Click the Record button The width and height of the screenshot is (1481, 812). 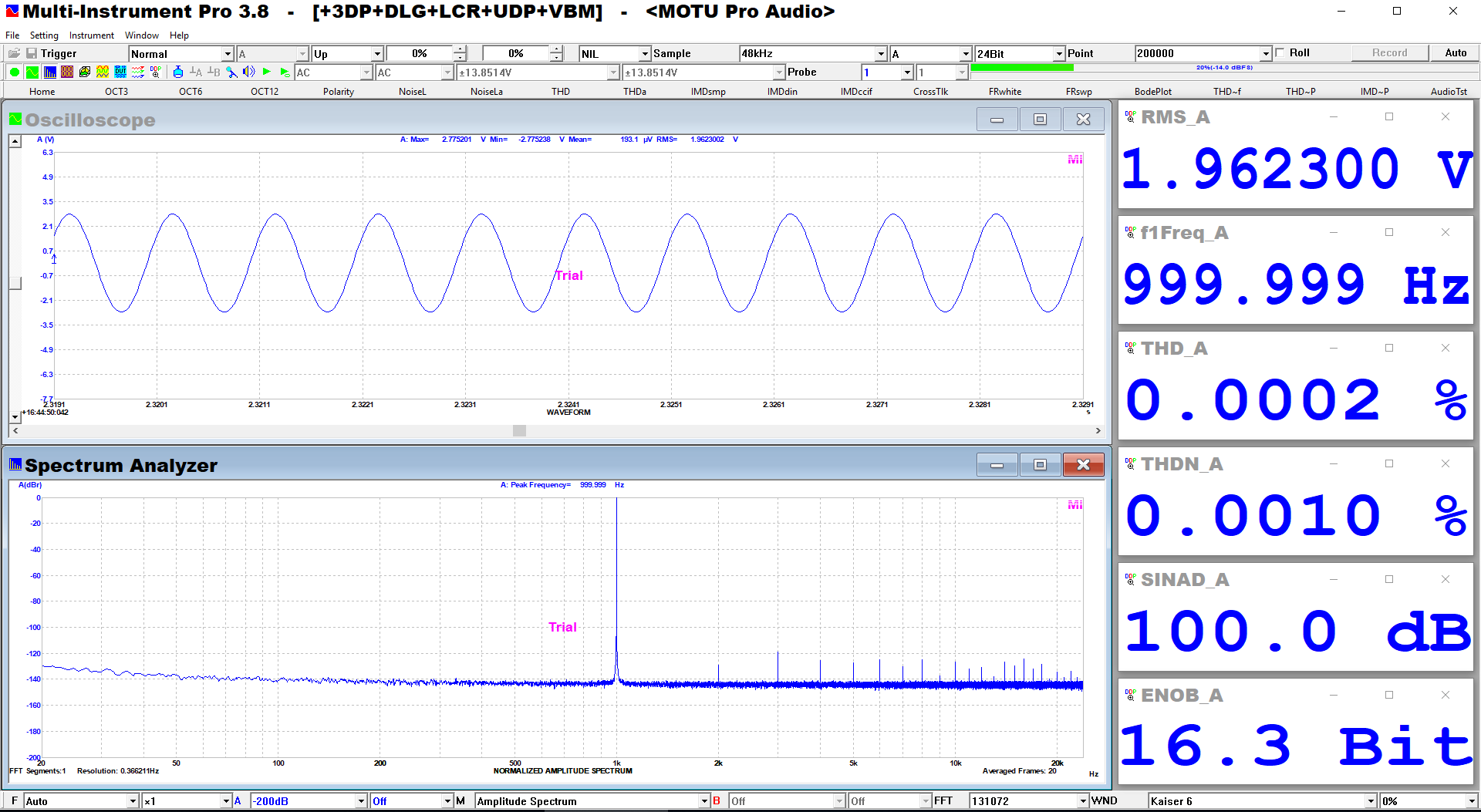click(x=1389, y=52)
